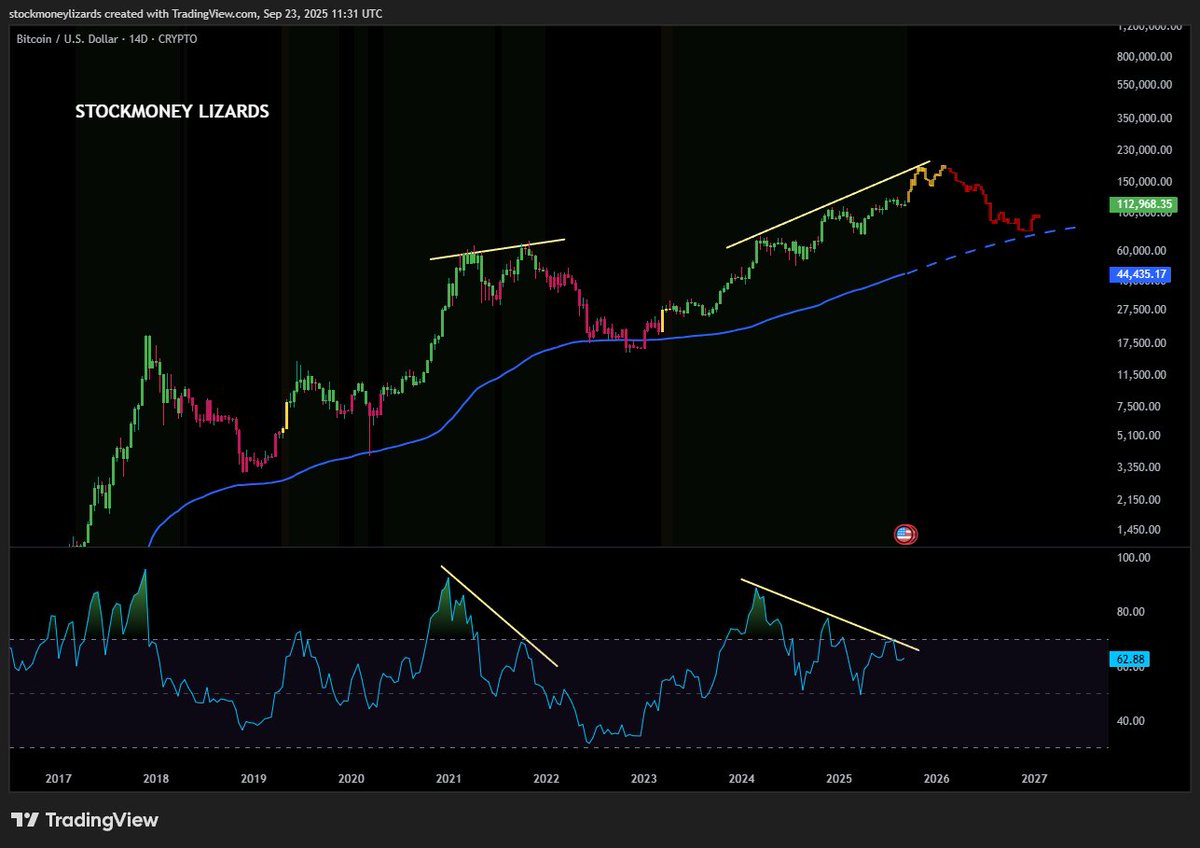This screenshot has height=848, width=1200.
Task: Click the STOCKMONEY LIZARDS label
Action: (x=172, y=113)
